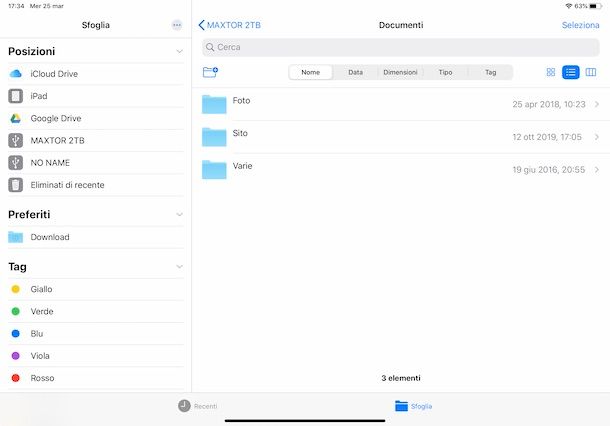Screen dimensions: 610x426
Task: Click the NO NAME USB drive icon
Action: pos(16,163)
